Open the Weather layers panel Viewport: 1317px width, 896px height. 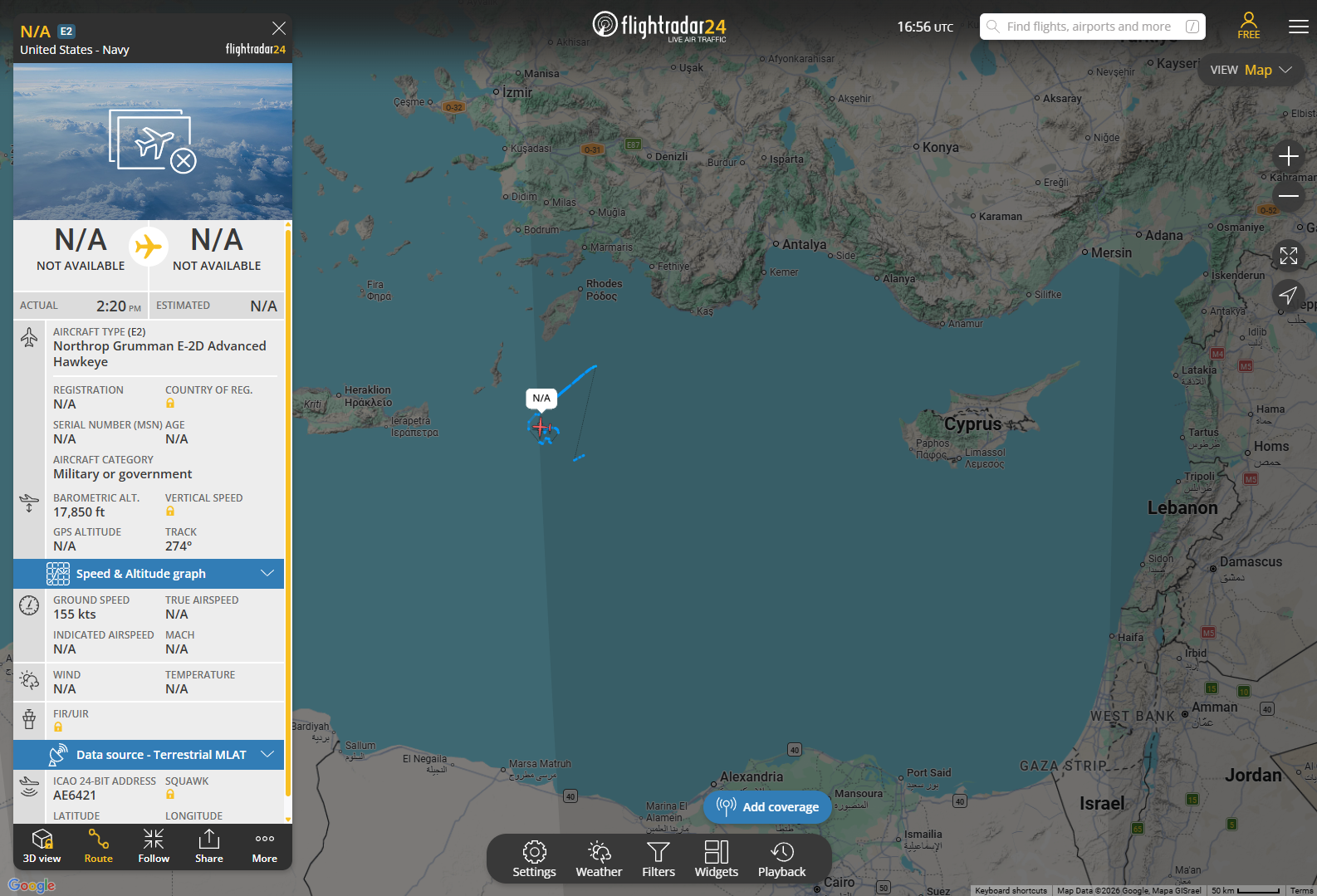pos(599,859)
